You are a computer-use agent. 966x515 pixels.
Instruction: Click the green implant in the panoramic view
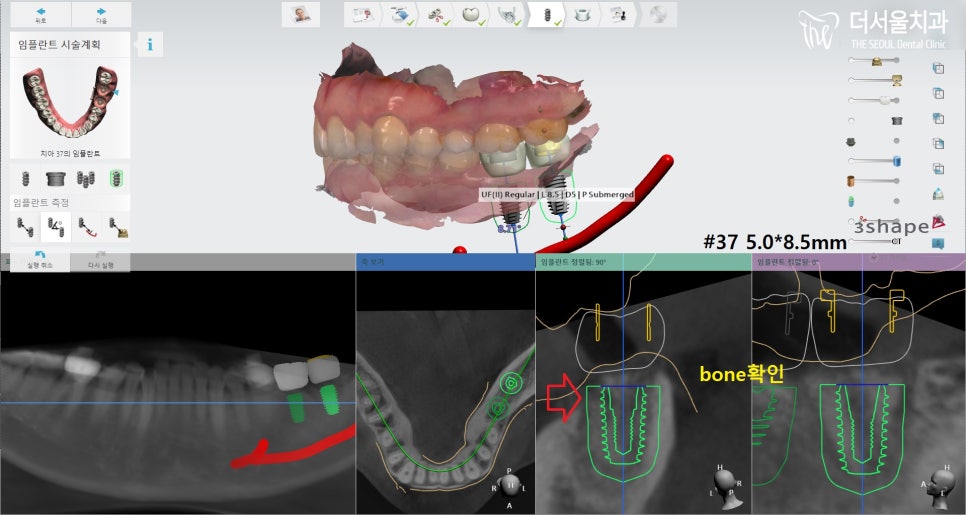click(331, 399)
